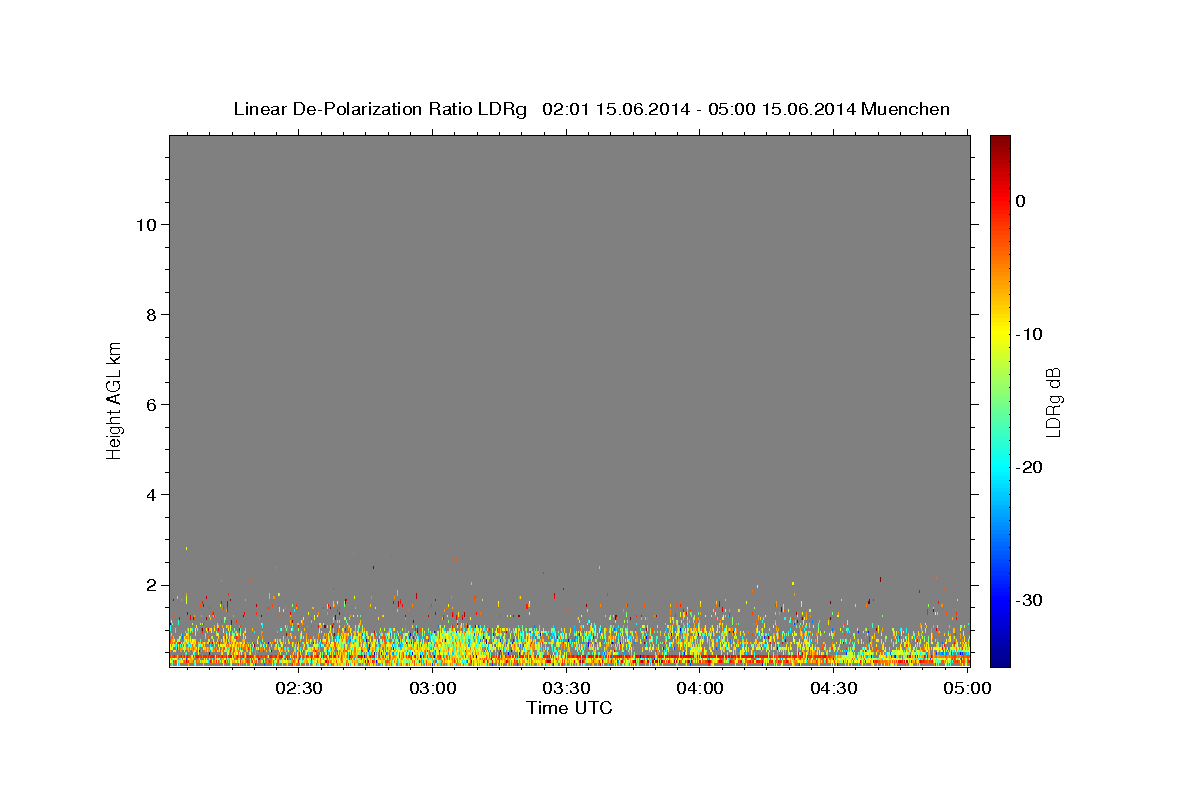
Task: Click the 02:30 time tick label
Action: pyautogui.click(x=299, y=688)
